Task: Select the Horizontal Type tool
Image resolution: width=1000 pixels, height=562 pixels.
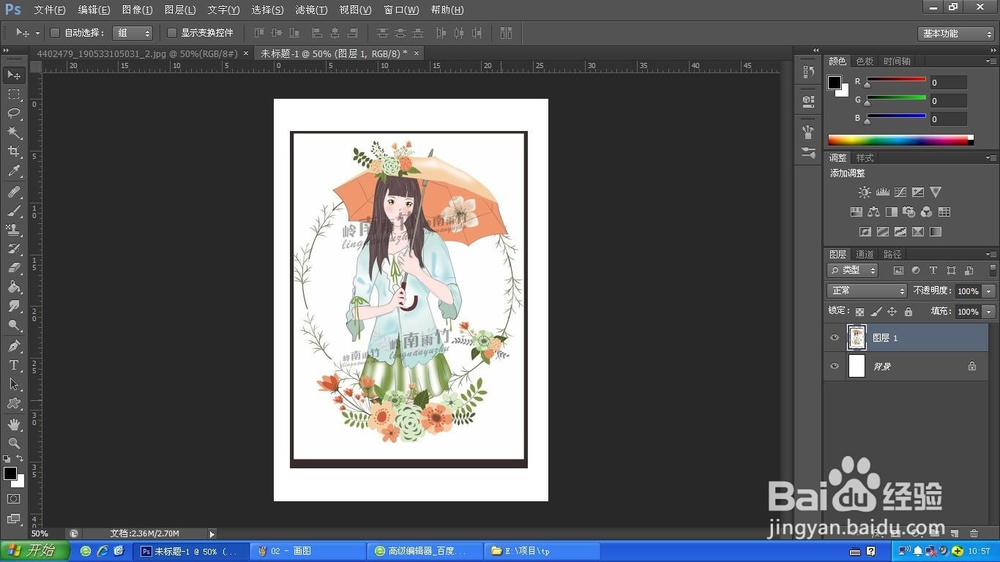Action: (14, 366)
